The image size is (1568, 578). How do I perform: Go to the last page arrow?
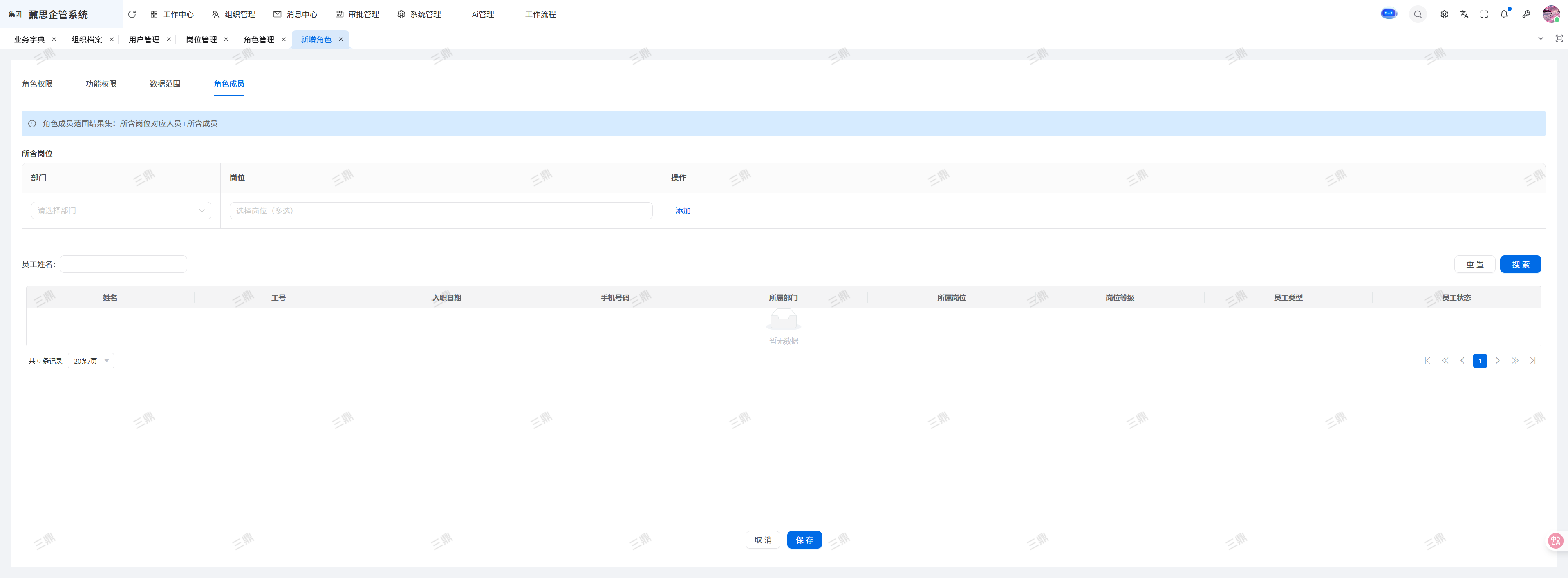tap(1533, 361)
